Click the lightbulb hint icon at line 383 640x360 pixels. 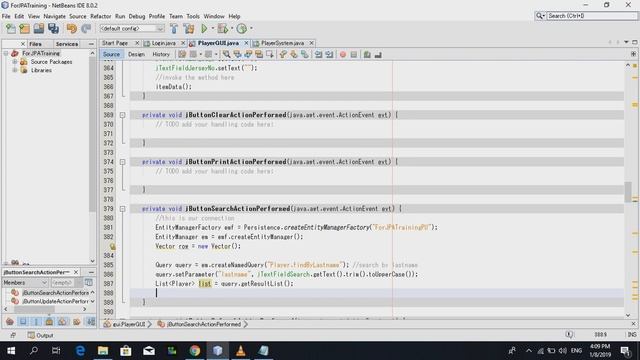[x=112, y=247]
